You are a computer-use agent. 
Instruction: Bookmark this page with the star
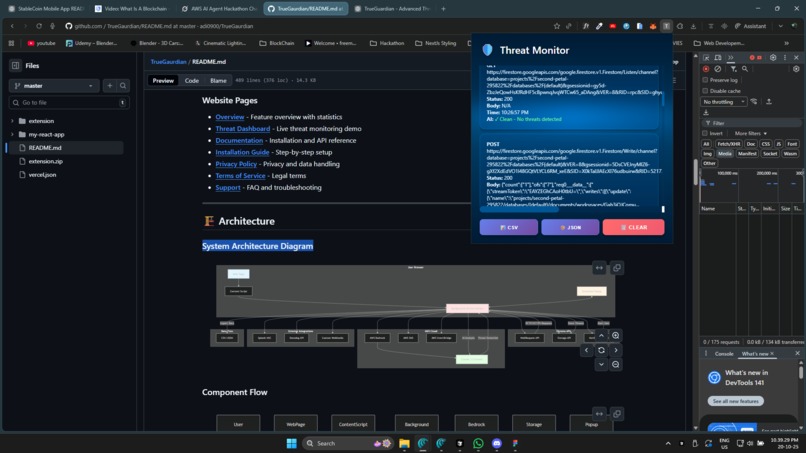[x=556, y=26]
